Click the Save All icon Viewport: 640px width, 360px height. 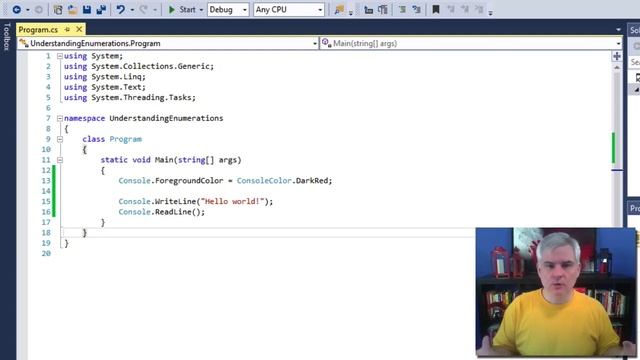click(101, 9)
